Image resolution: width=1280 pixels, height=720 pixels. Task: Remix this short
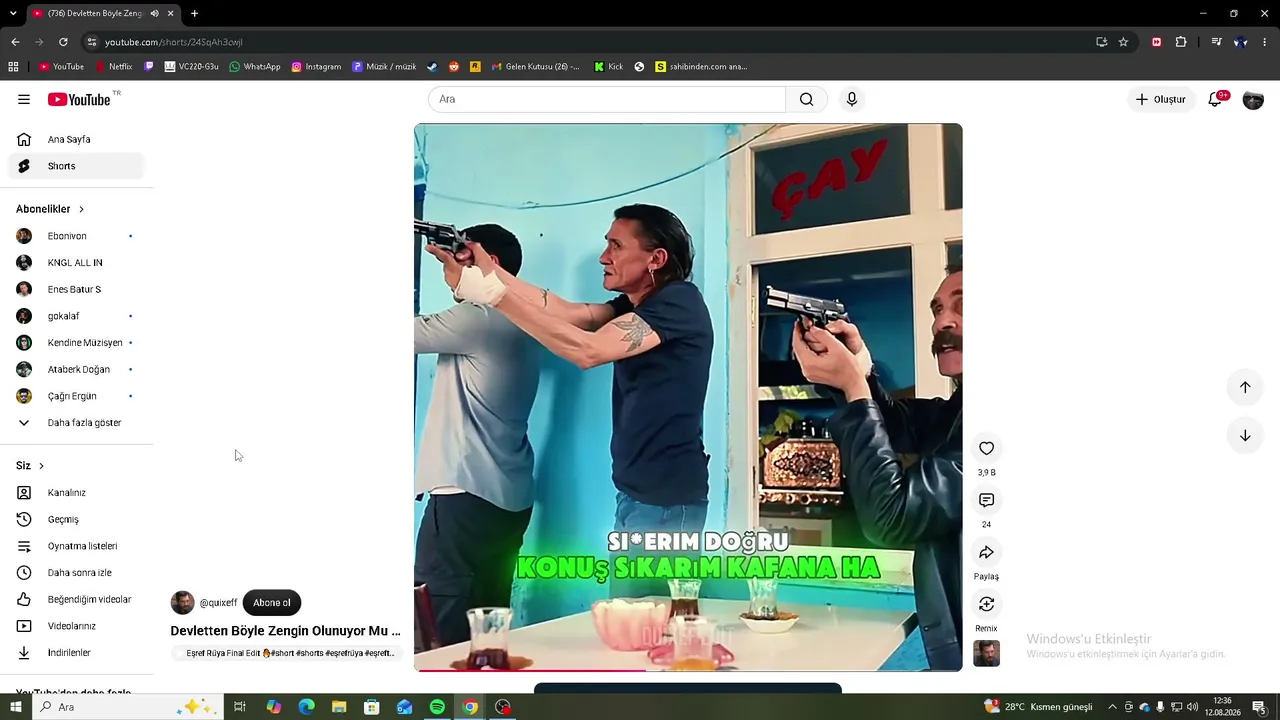tap(987, 604)
